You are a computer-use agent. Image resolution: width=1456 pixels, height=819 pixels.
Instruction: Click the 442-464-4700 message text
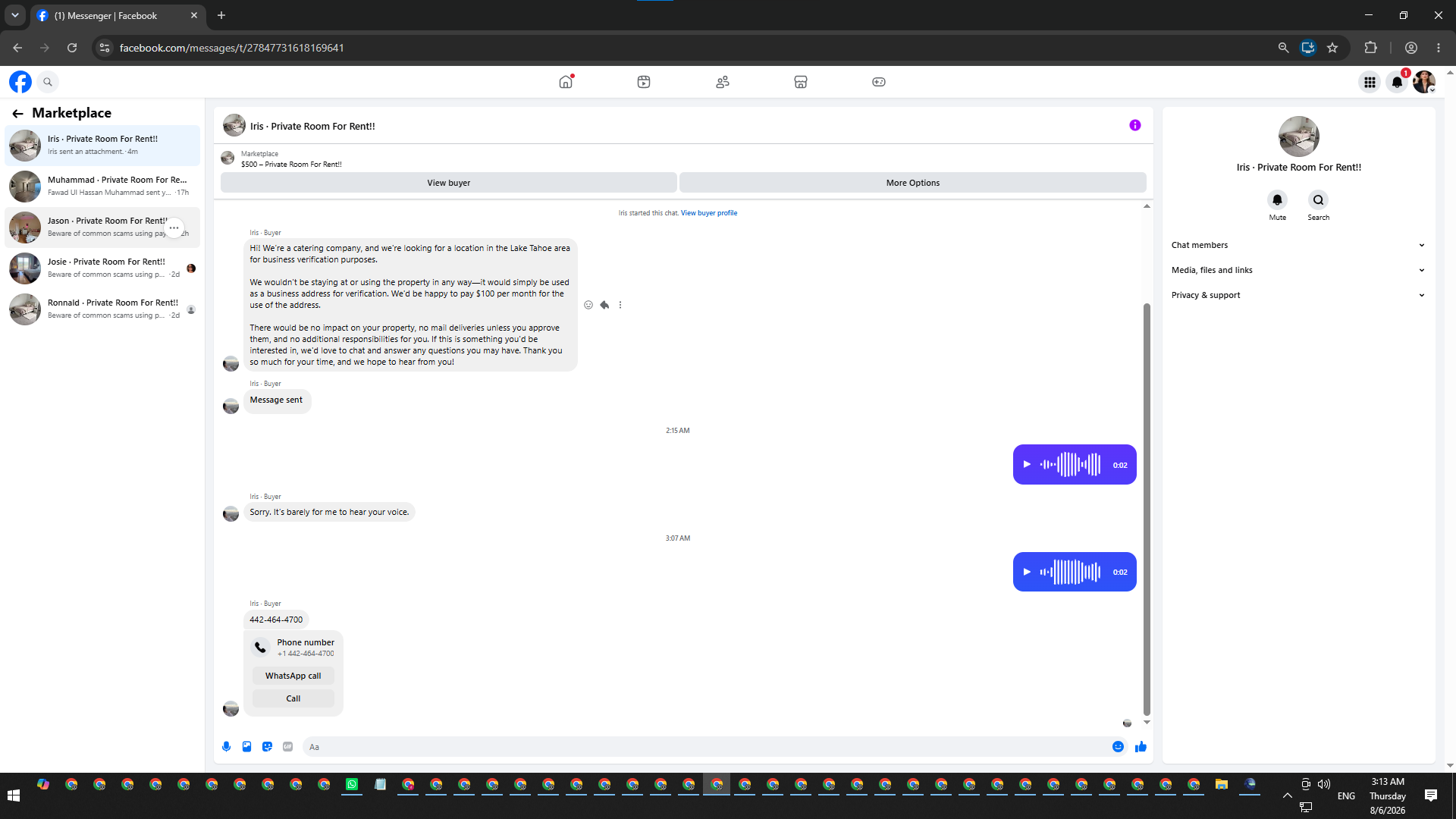click(276, 620)
